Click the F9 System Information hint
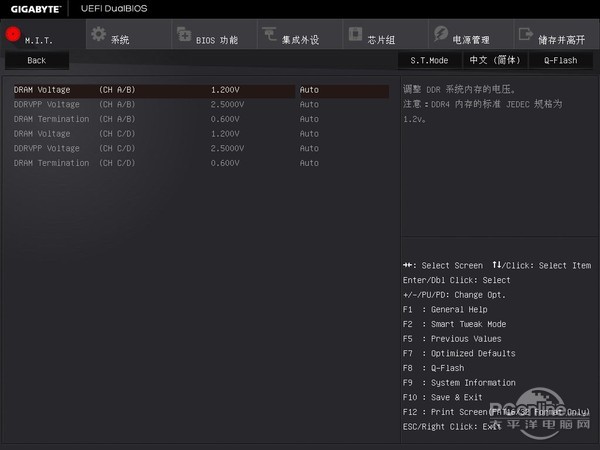Image resolution: width=600 pixels, height=450 pixels. (x=459, y=383)
